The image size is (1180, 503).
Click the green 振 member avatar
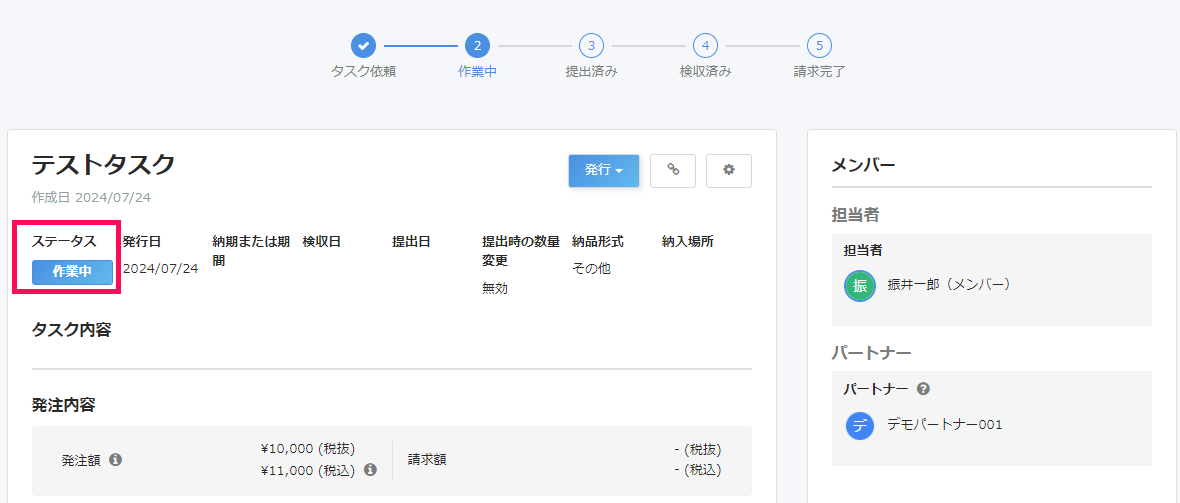pyautogui.click(x=860, y=285)
